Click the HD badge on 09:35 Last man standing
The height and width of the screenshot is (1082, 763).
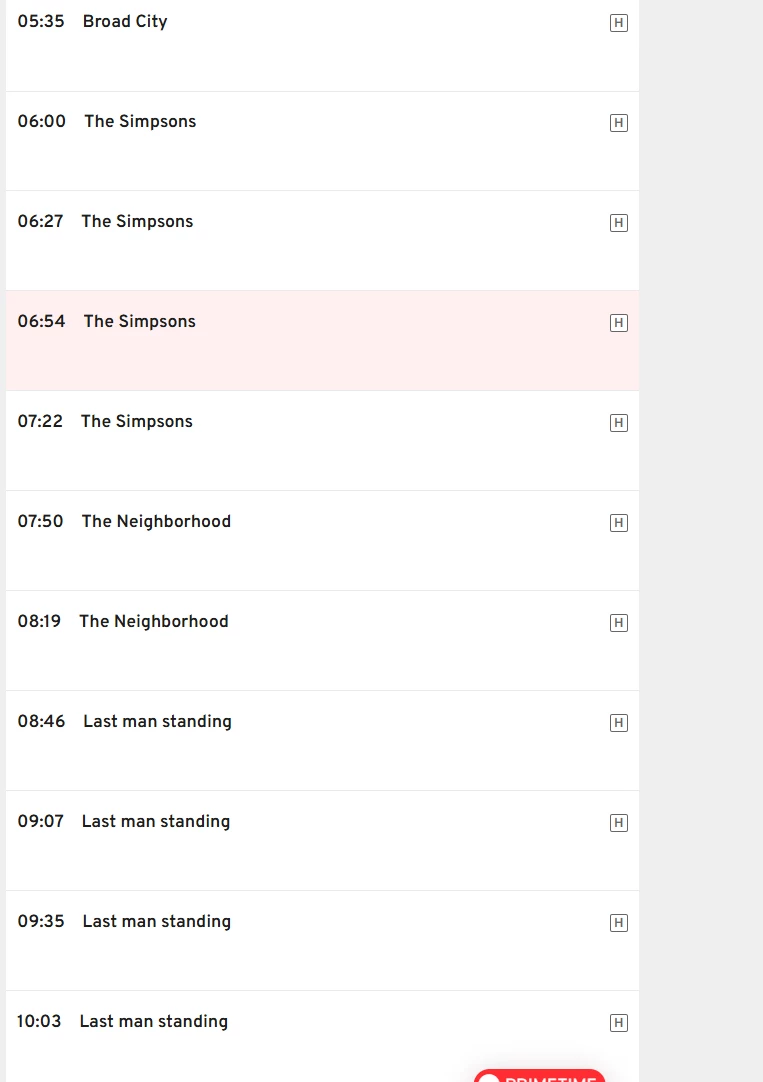point(619,923)
